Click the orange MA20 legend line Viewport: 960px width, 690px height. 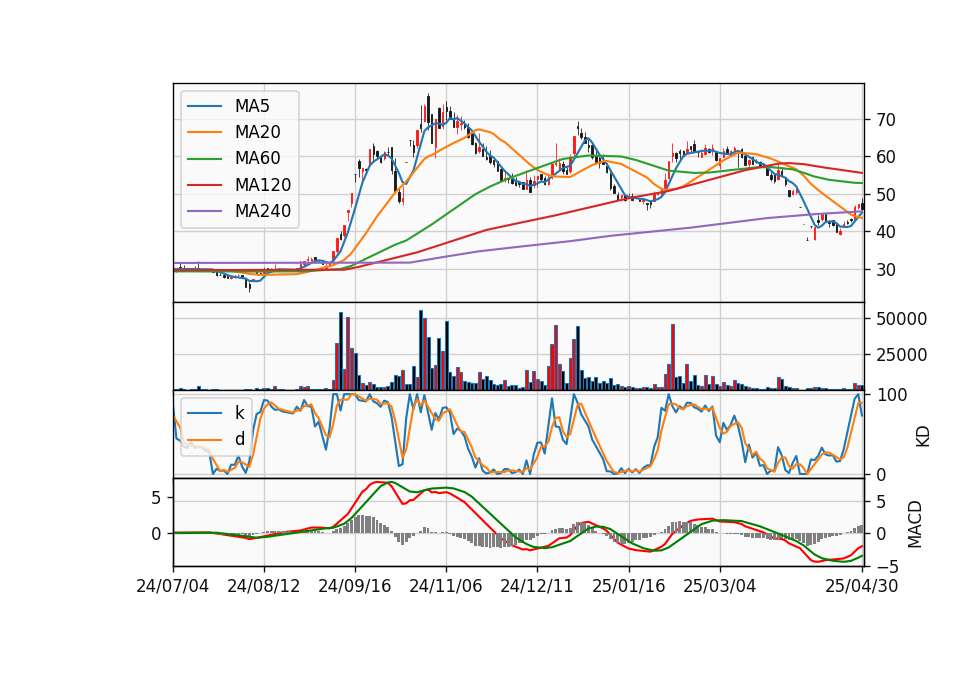(x=204, y=133)
